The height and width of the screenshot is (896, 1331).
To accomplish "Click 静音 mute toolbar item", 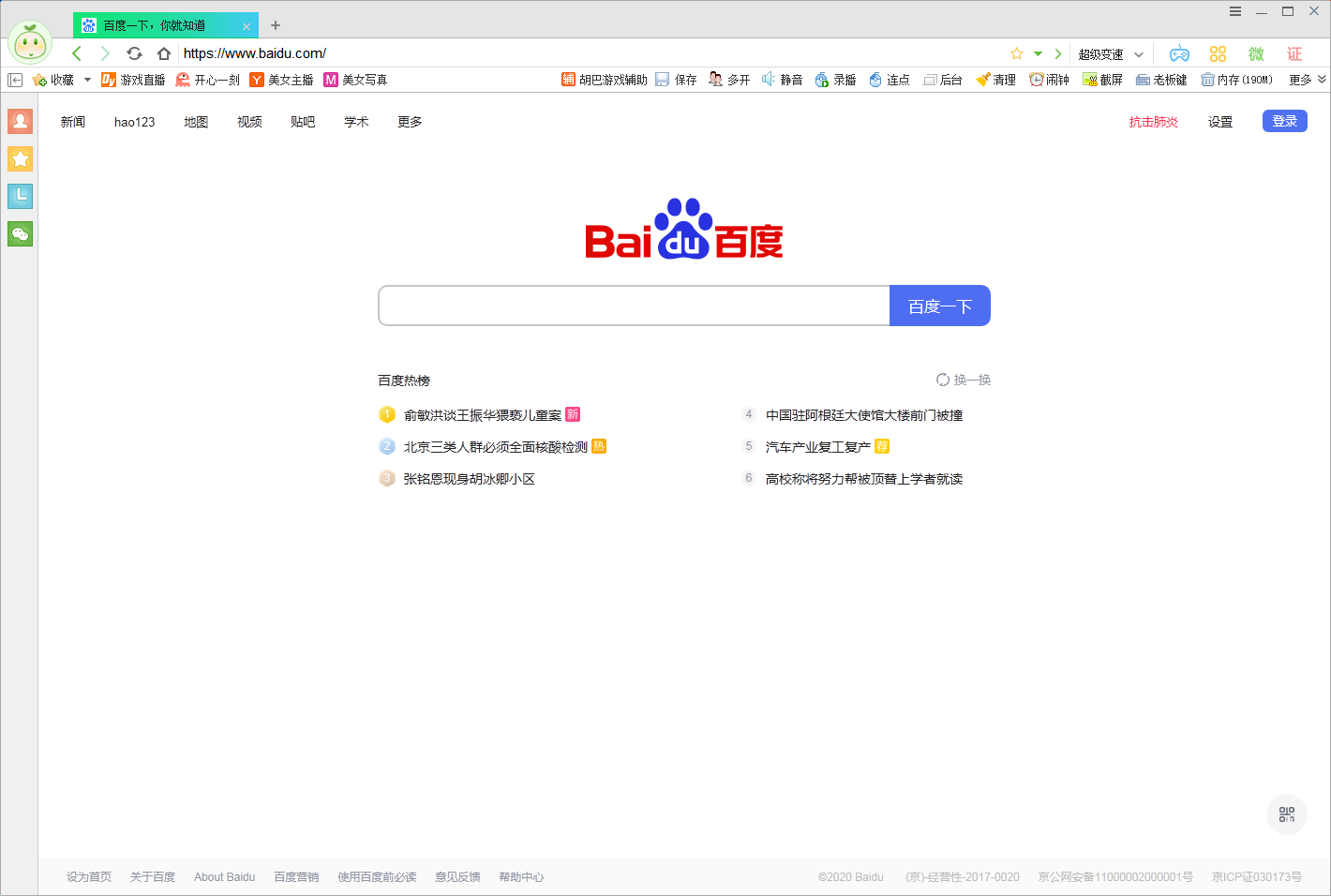I will (782, 80).
